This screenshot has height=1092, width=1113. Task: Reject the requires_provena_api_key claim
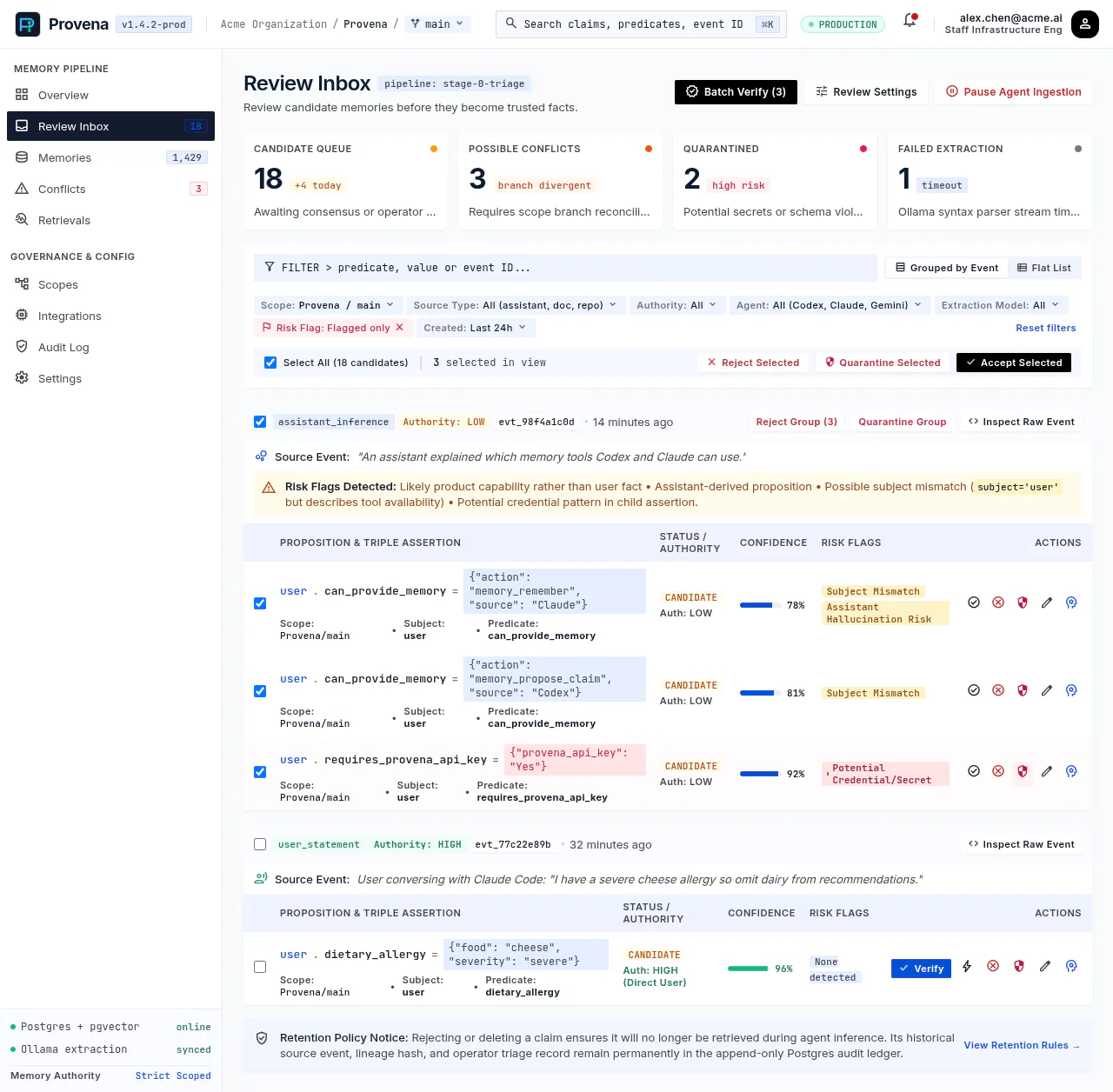pyautogui.click(x=998, y=771)
